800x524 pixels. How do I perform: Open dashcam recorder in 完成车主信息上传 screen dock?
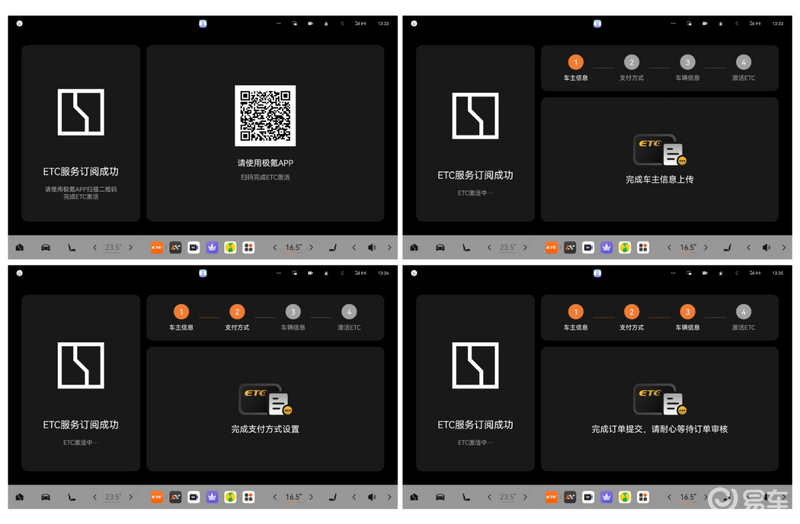[588, 247]
